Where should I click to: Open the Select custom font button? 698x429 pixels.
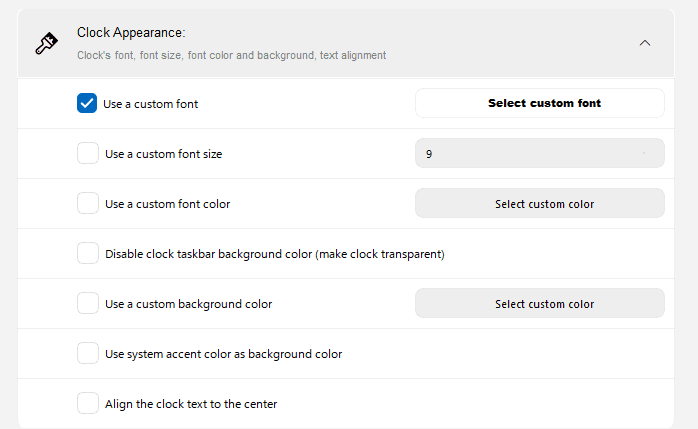(540, 103)
